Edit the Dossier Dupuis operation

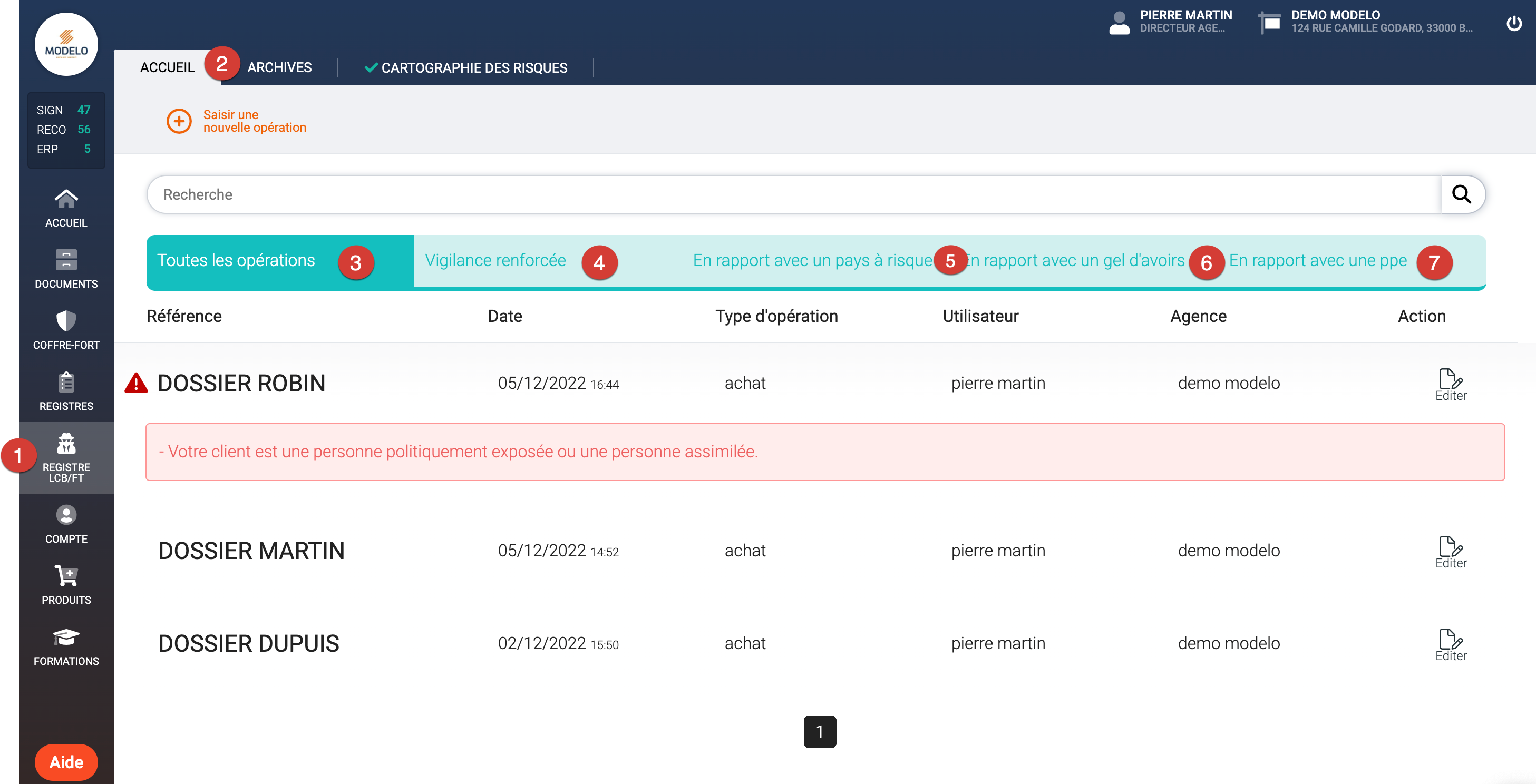pyautogui.click(x=1450, y=644)
